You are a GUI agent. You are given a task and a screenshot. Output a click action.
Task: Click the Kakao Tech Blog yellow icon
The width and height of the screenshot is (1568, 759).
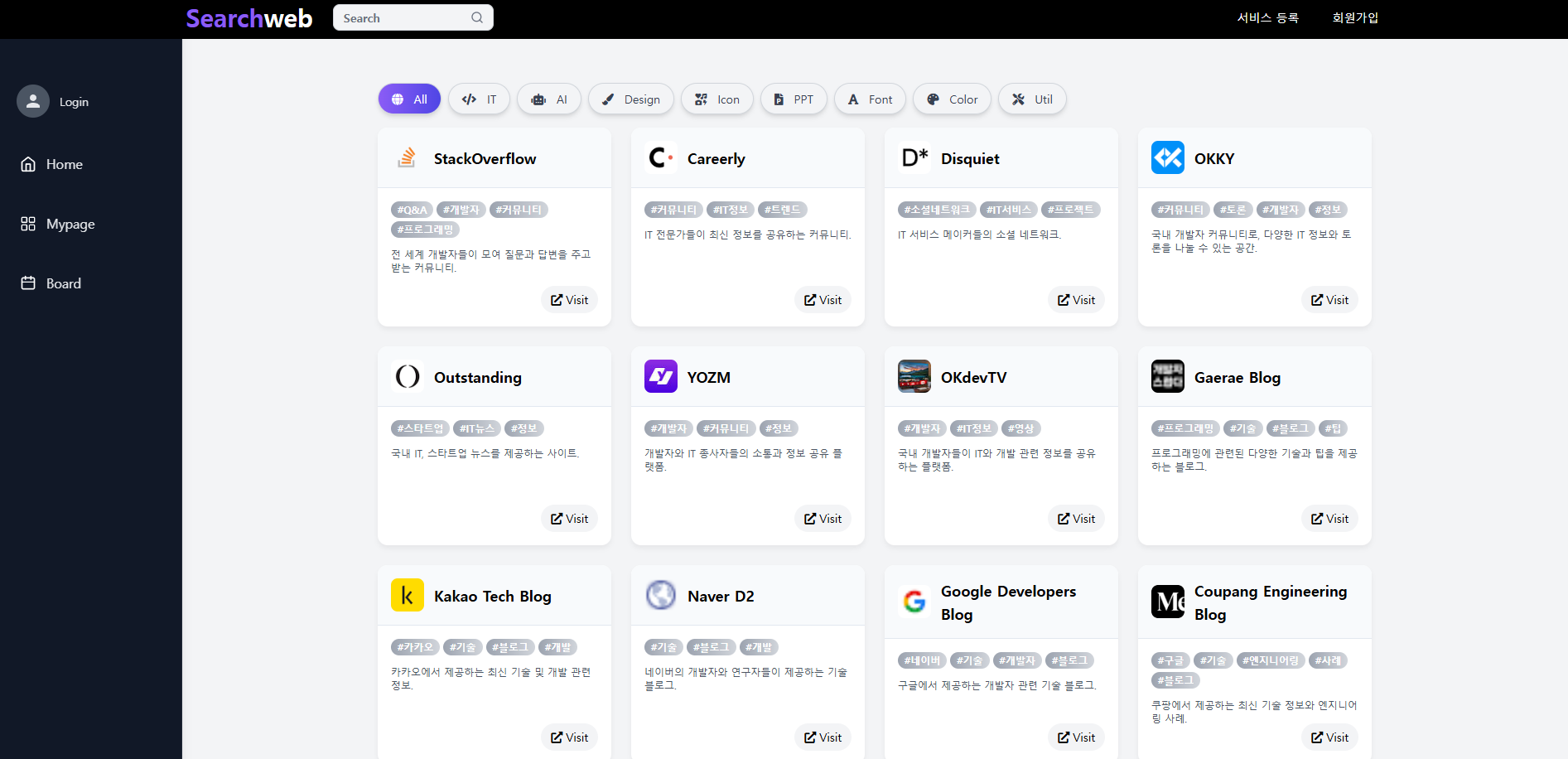tap(407, 595)
